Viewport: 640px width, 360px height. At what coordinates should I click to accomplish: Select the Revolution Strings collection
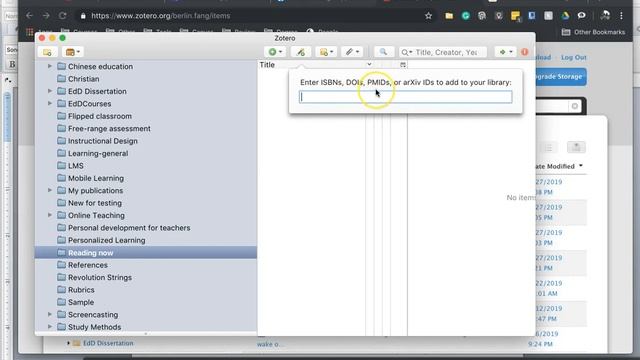pyautogui.click(x=100, y=277)
